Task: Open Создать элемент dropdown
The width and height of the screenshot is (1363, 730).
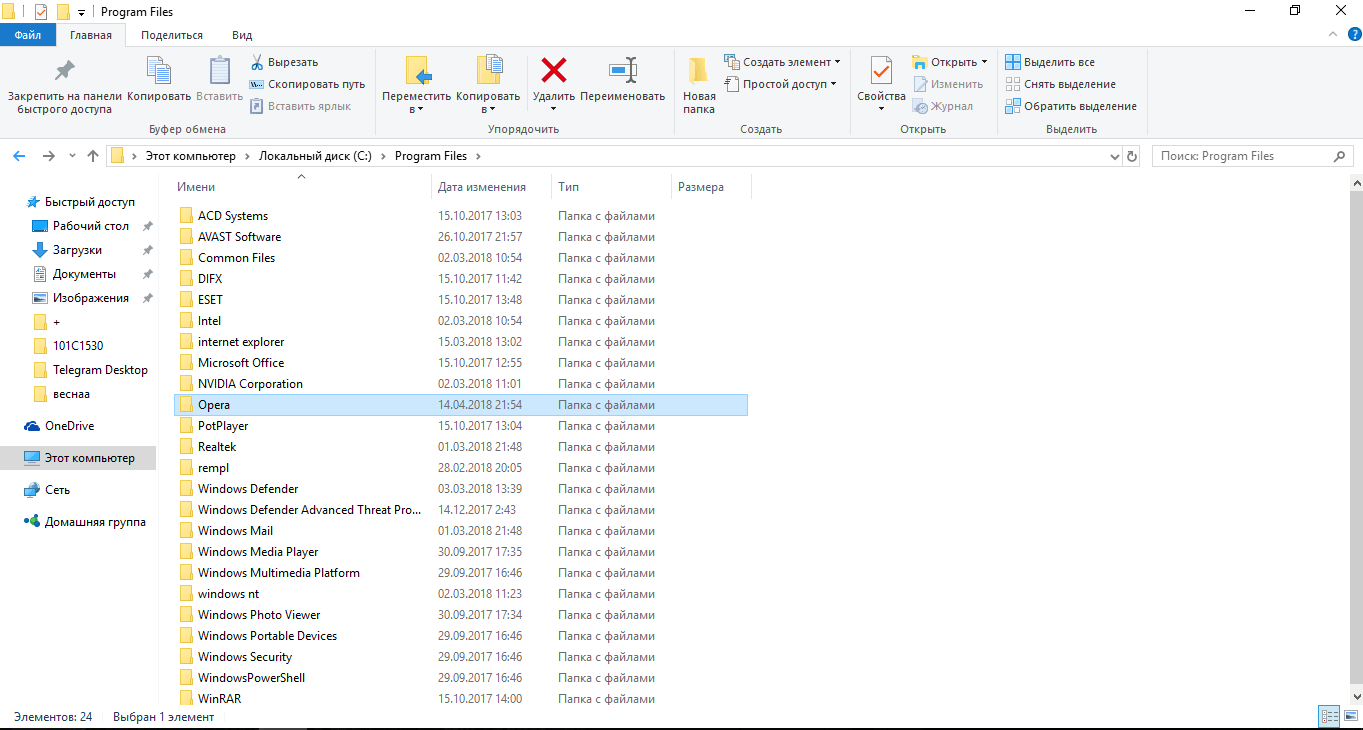Action: pyautogui.click(x=782, y=62)
